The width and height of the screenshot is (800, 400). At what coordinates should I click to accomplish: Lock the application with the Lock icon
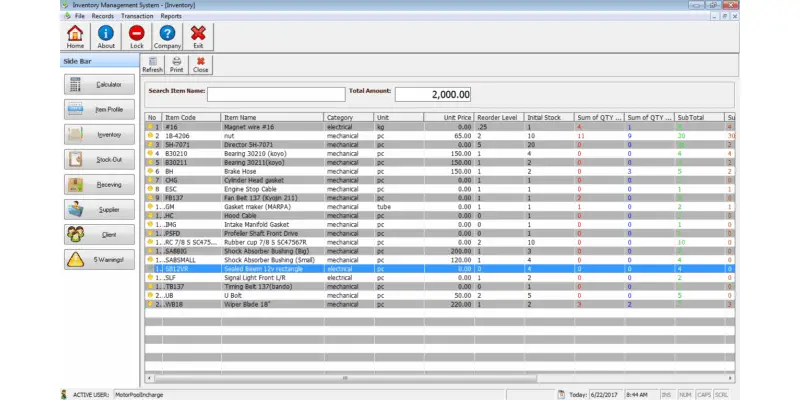(x=137, y=37)
